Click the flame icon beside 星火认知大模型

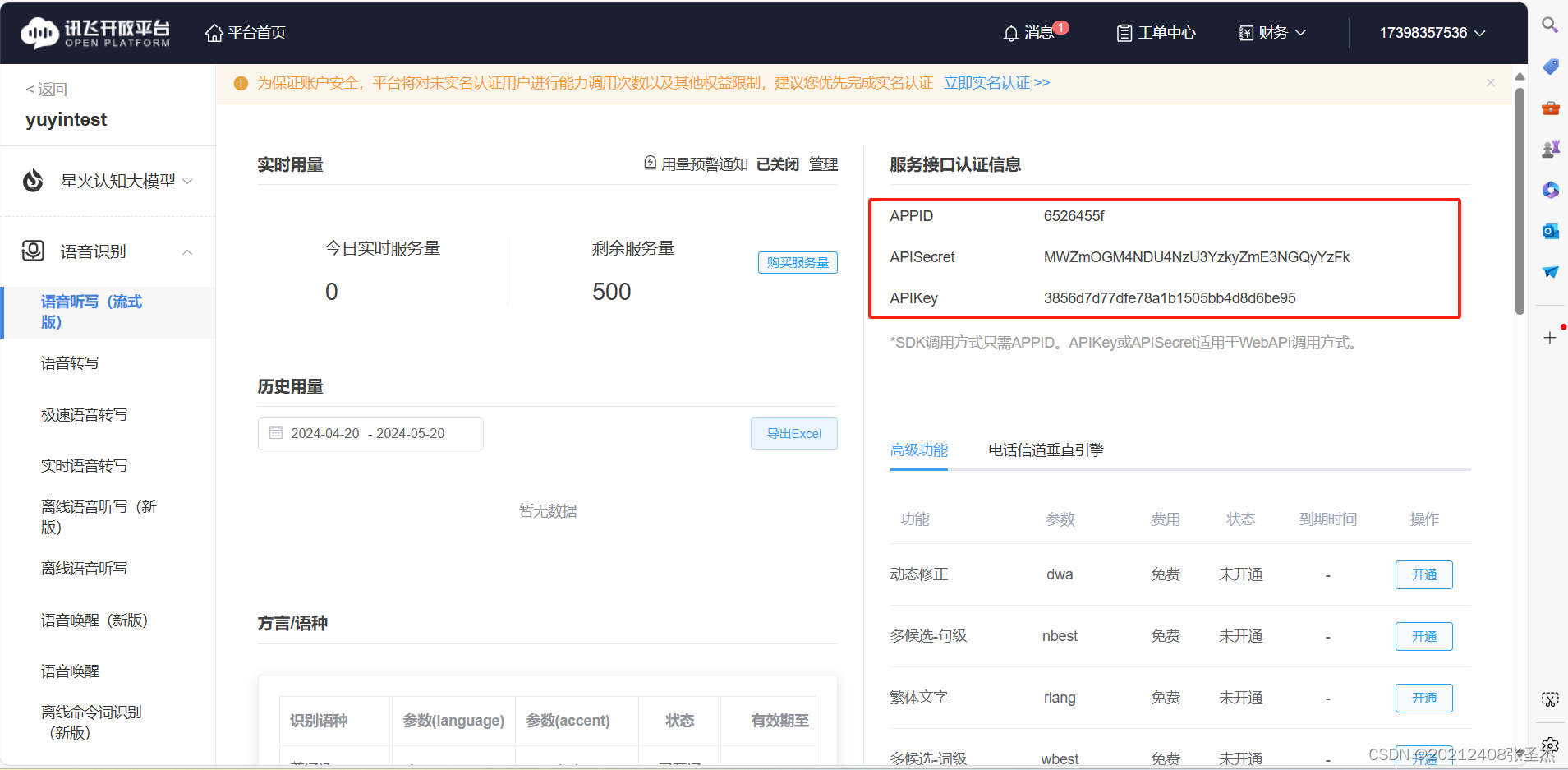pyautogui.click(x=33, y=181)
